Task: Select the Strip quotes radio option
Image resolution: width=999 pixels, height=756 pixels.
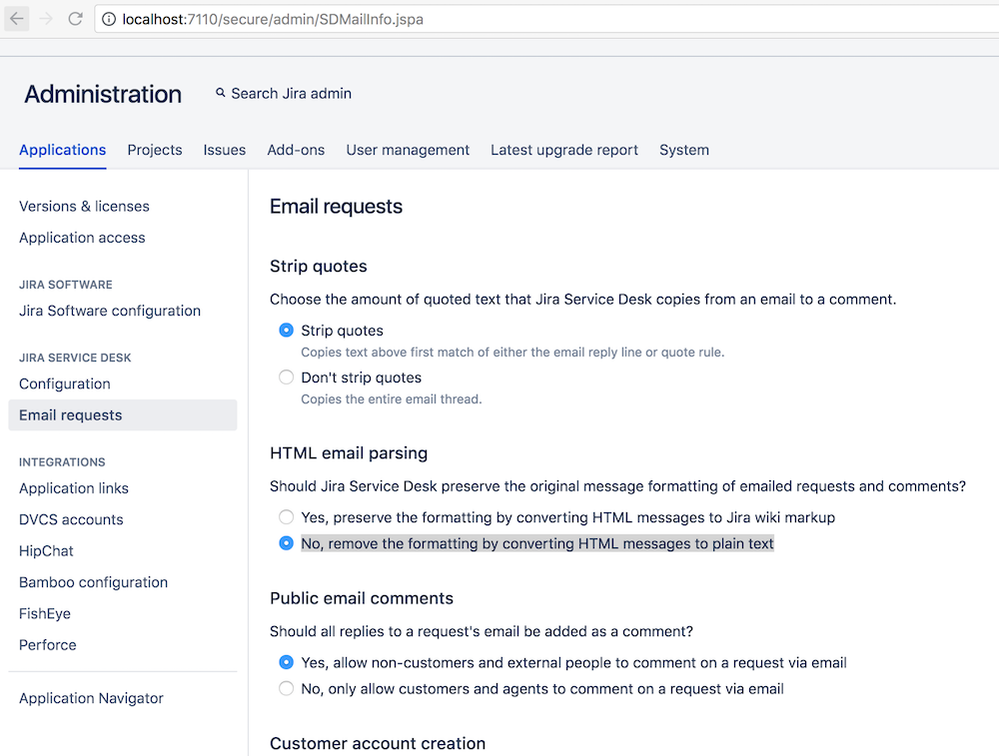Action: click(286, 330)
